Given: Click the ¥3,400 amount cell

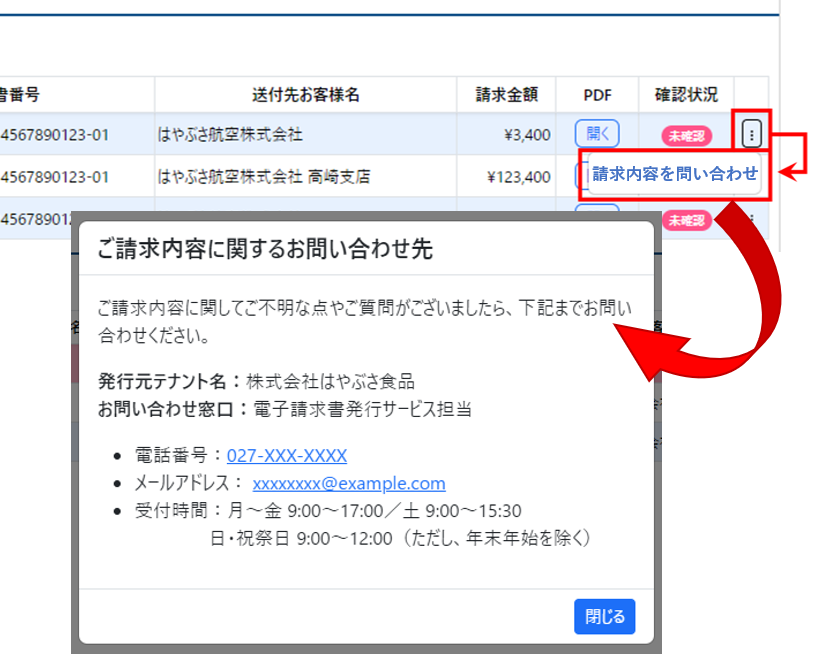Looking at the screenshot, I should 528,134.
